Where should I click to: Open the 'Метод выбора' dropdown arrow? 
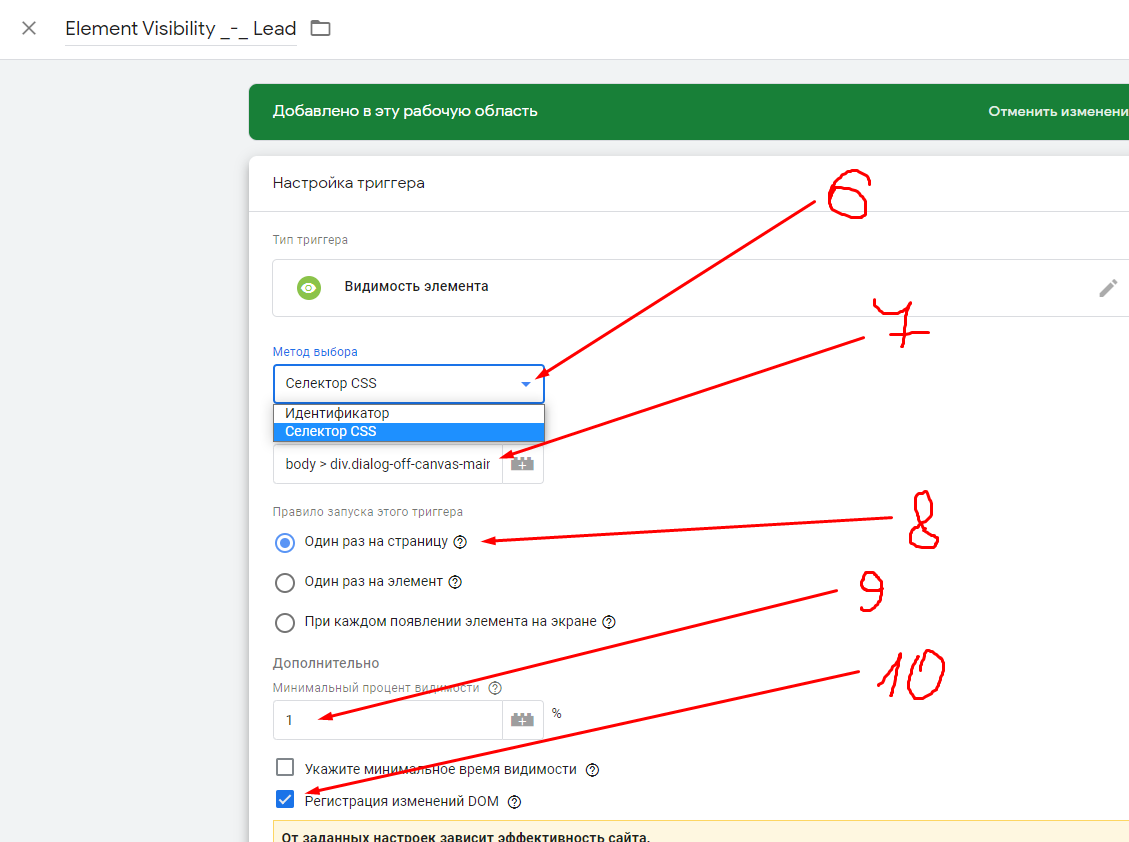pyautogui.click(x=526, y=384)
